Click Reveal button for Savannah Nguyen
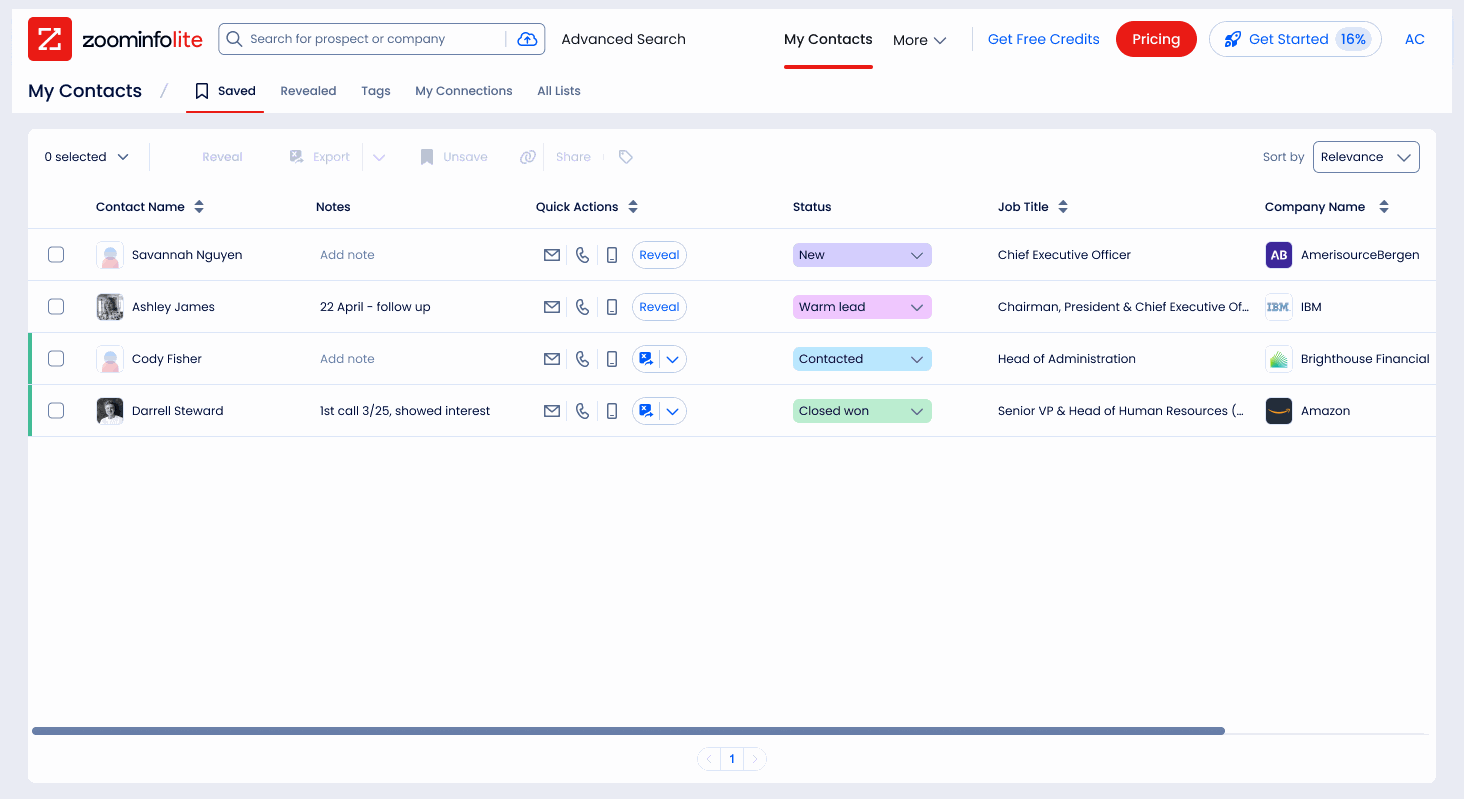 [x=659, y=255]
